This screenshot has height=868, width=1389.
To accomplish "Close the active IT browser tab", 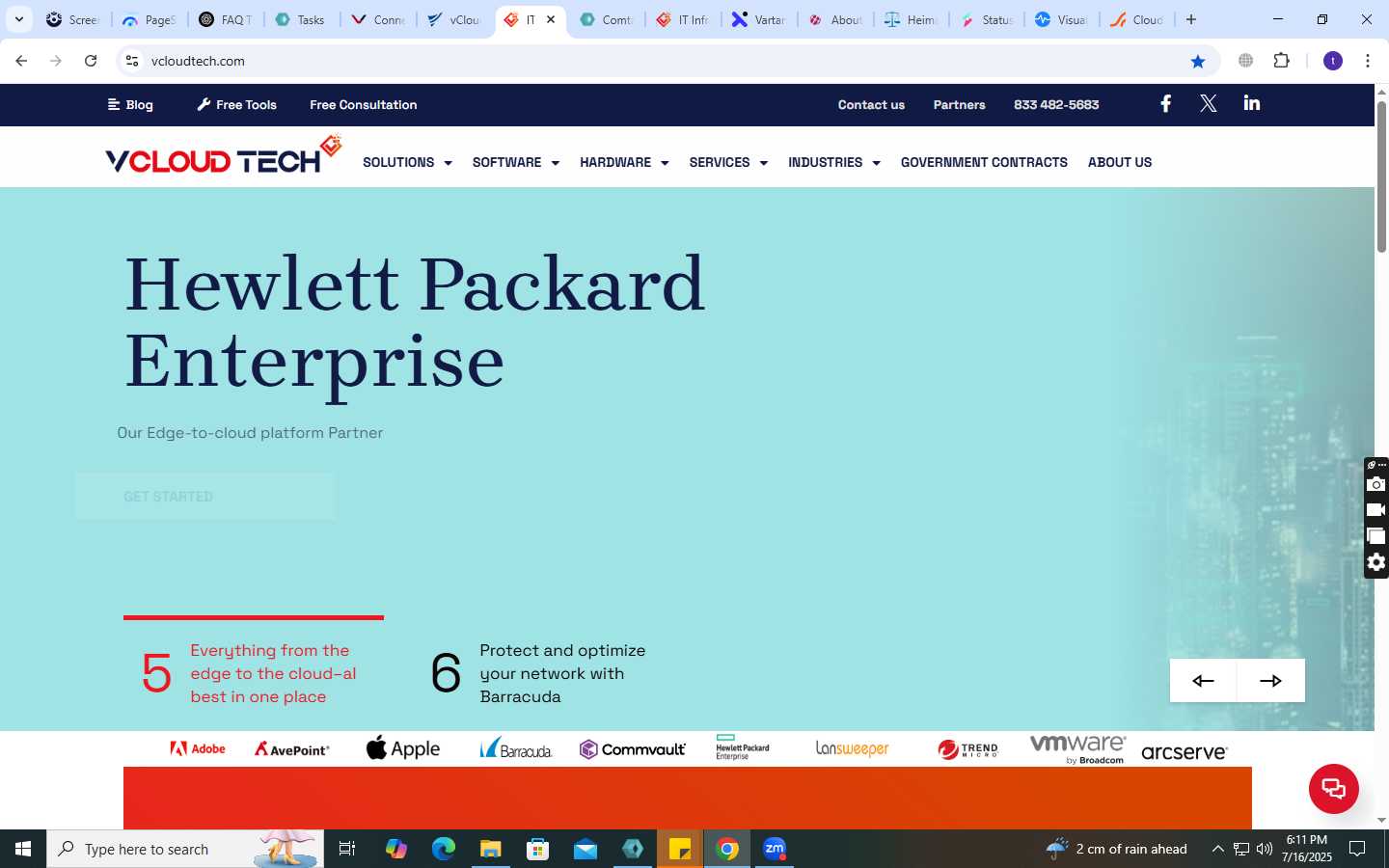I will pyautogui.click(x=551, y=19).
